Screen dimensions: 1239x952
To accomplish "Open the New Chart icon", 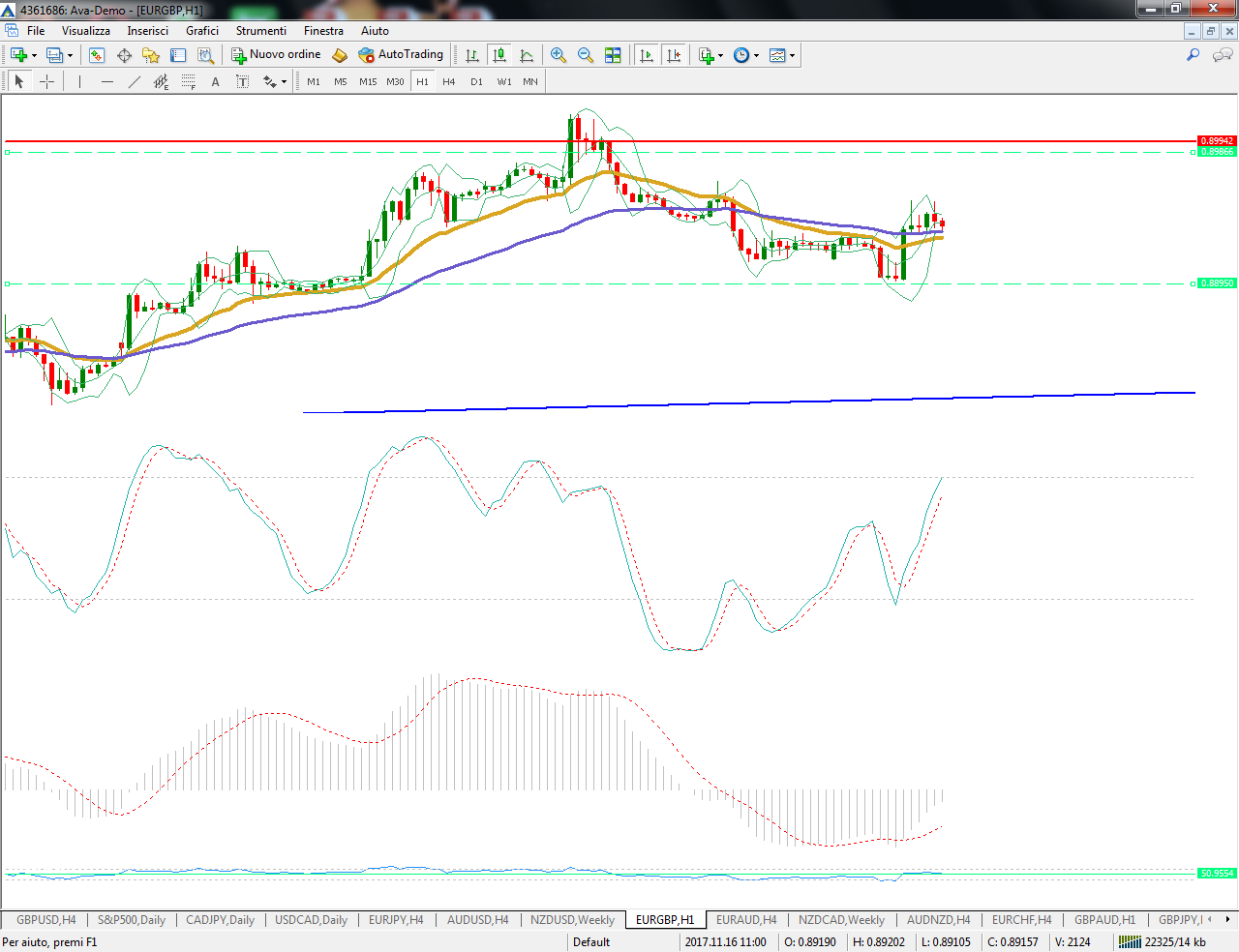I will [17, 55].
